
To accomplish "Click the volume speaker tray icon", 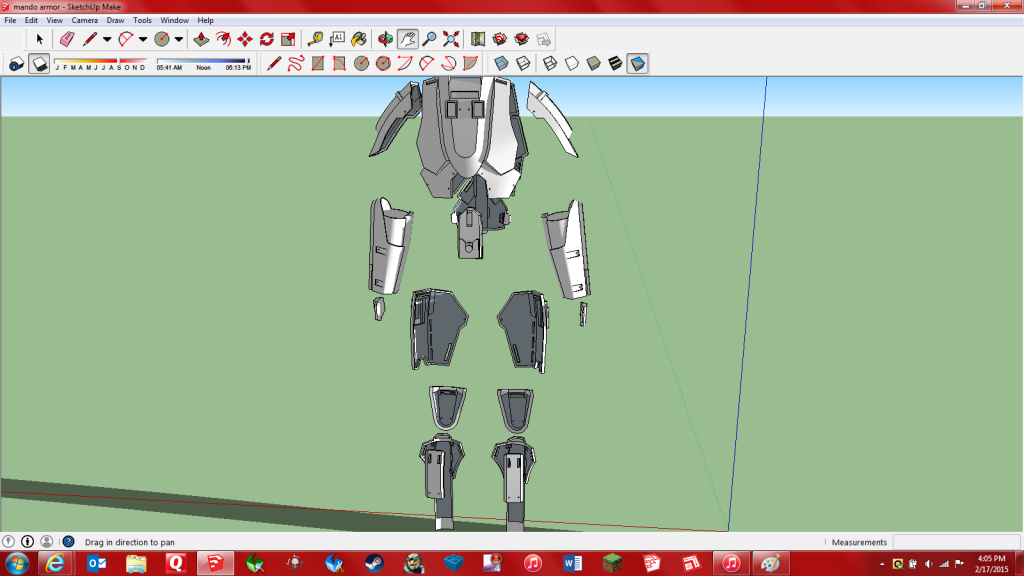I will click(928, 564).
